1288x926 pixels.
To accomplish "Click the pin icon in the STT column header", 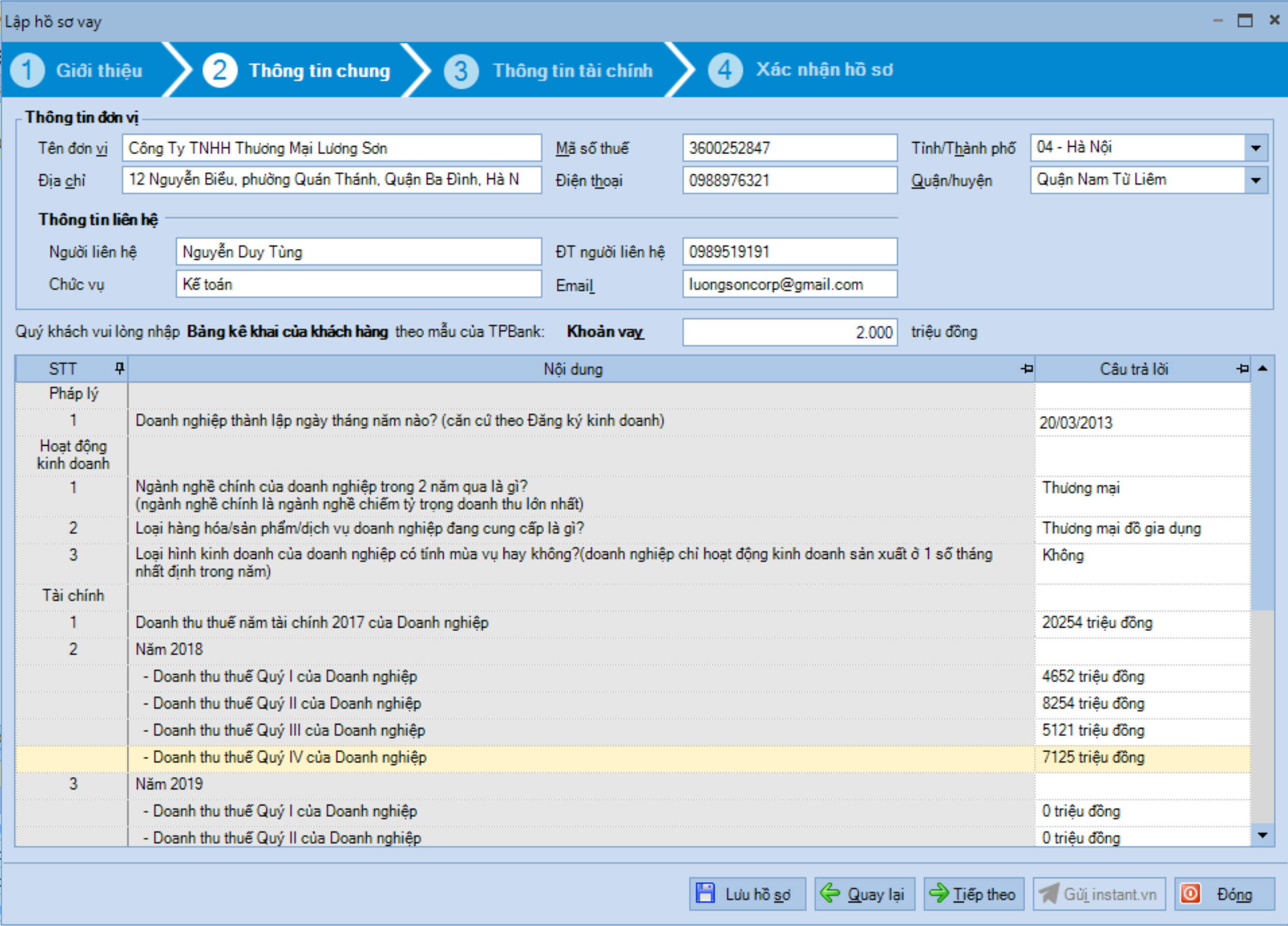I will pyautogui.click(x=119, y=368).
